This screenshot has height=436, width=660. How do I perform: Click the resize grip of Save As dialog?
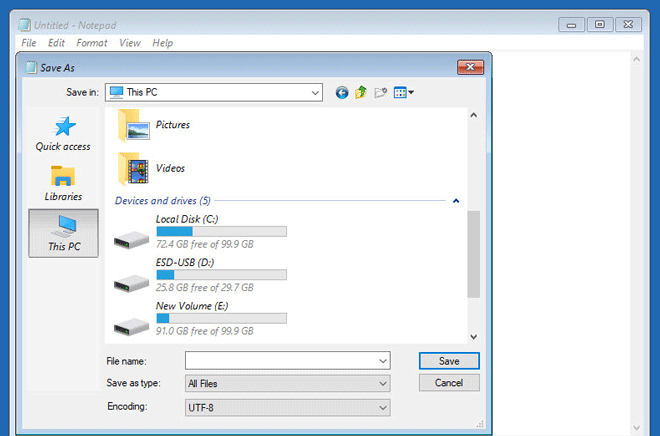point(480,423)
